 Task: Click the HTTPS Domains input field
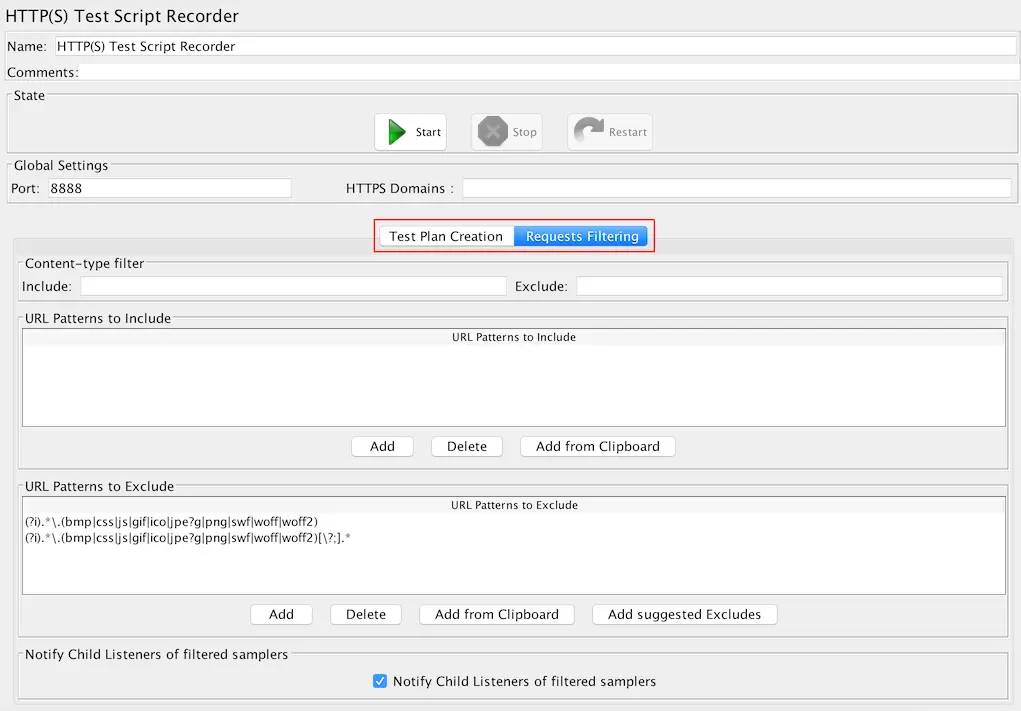tap(736, 188)
